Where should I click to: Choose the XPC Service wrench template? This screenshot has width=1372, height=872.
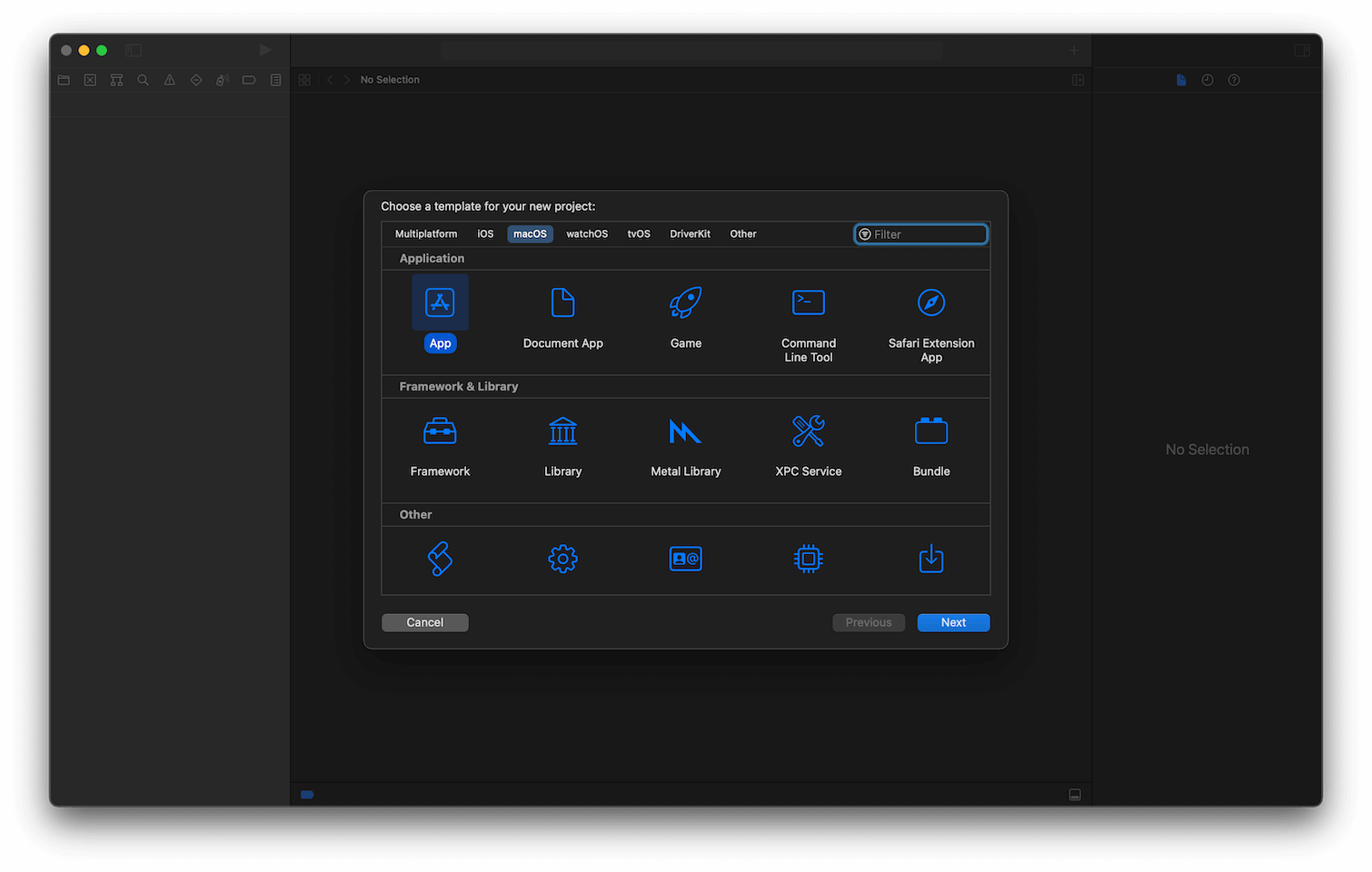click(x=808, y=431)
